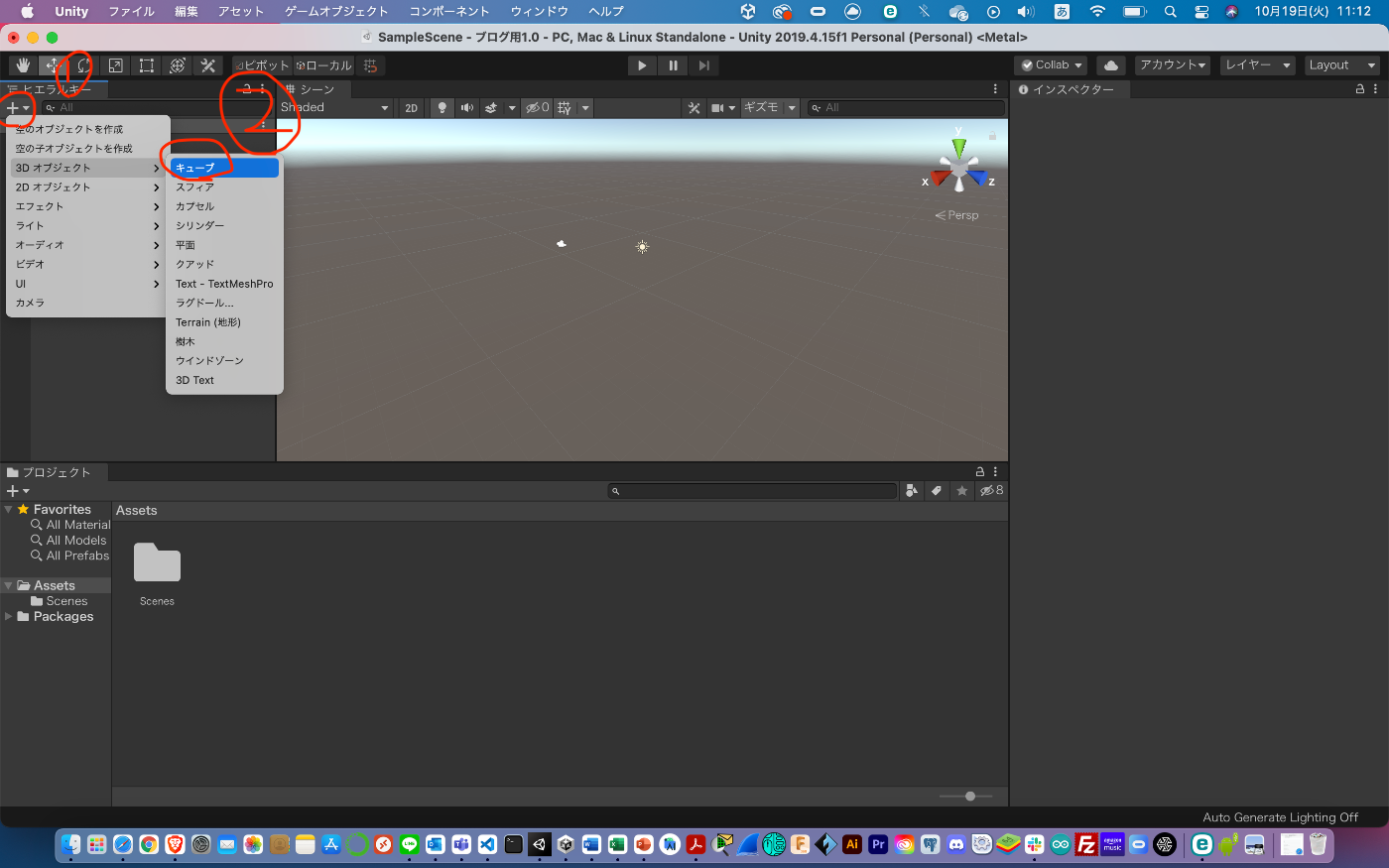Open the Layout dropdown
The image size is (1389, 868).
tap(1341, 65)
